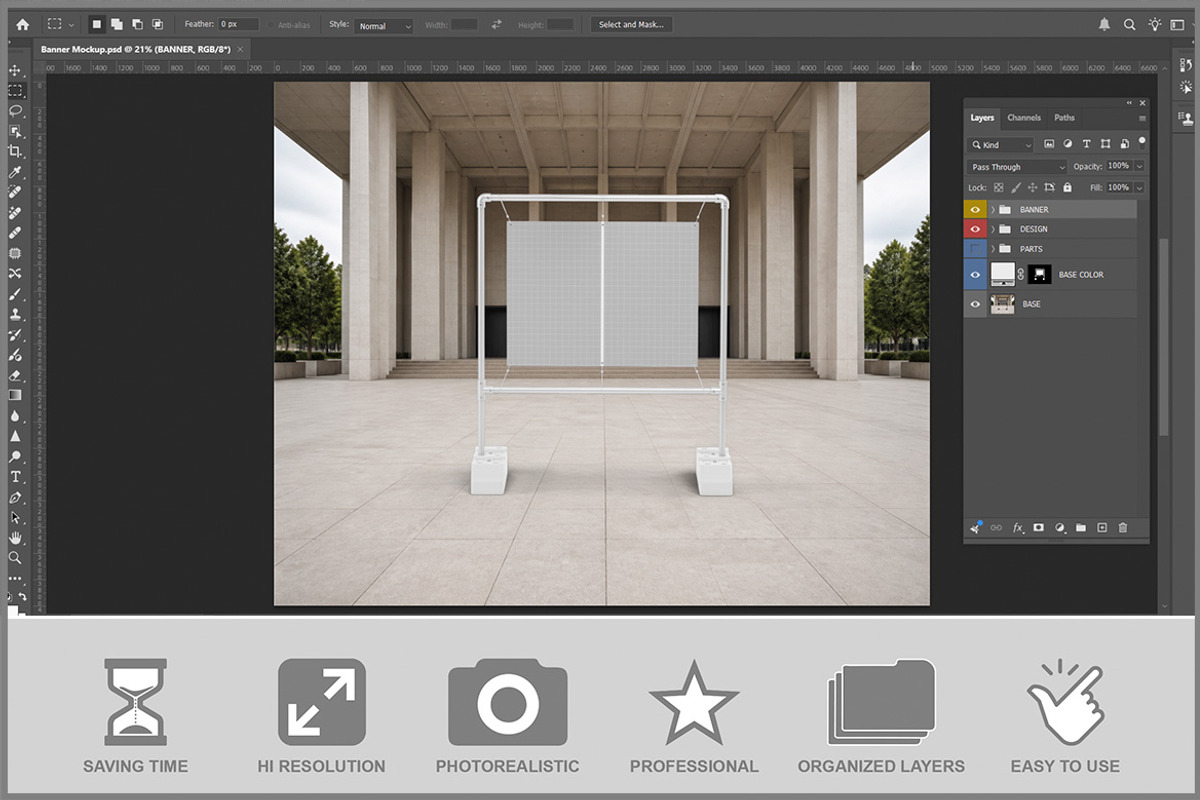
Task: Select the Layers tab
Action: point(983,118)
